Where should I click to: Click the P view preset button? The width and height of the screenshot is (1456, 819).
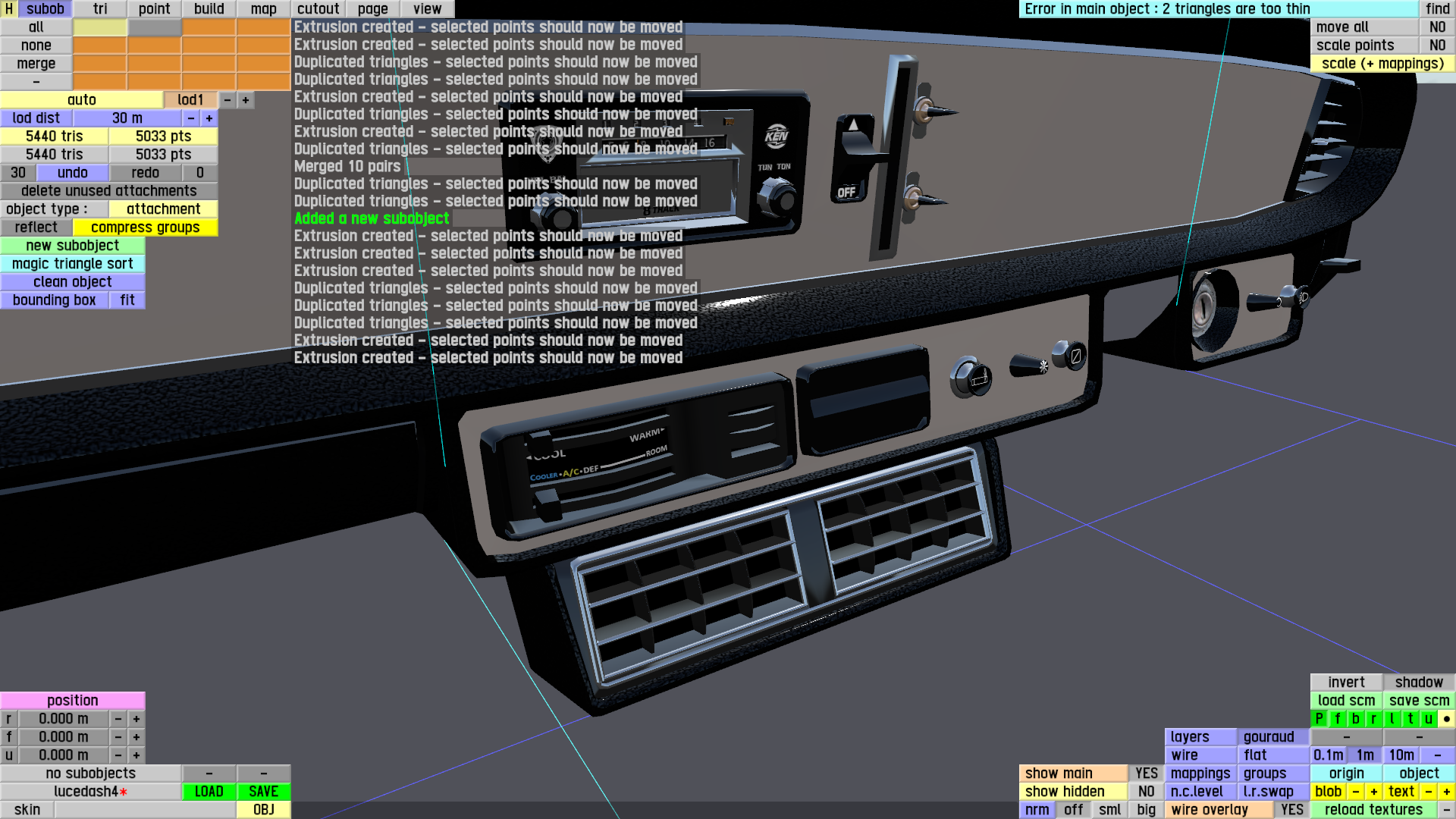(x=1319, y=719)
